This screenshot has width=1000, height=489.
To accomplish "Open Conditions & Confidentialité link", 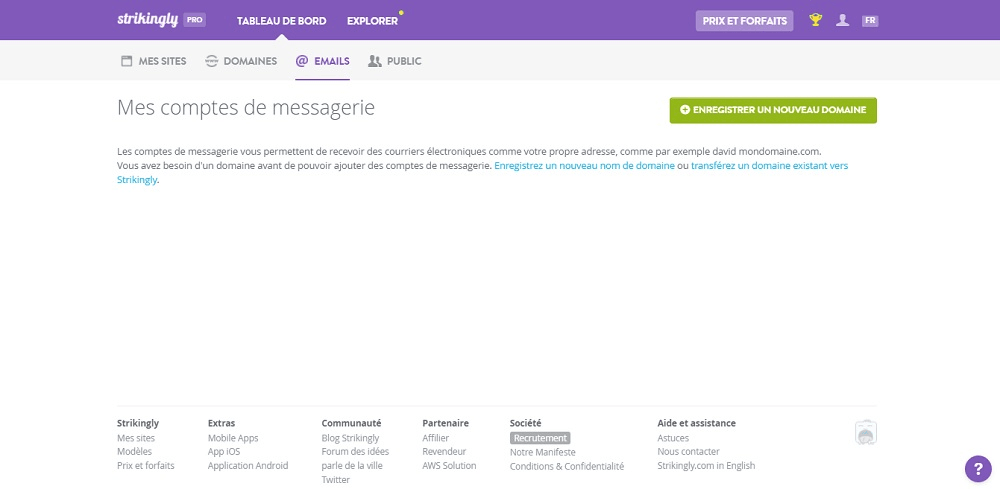I will coord(567,466).
